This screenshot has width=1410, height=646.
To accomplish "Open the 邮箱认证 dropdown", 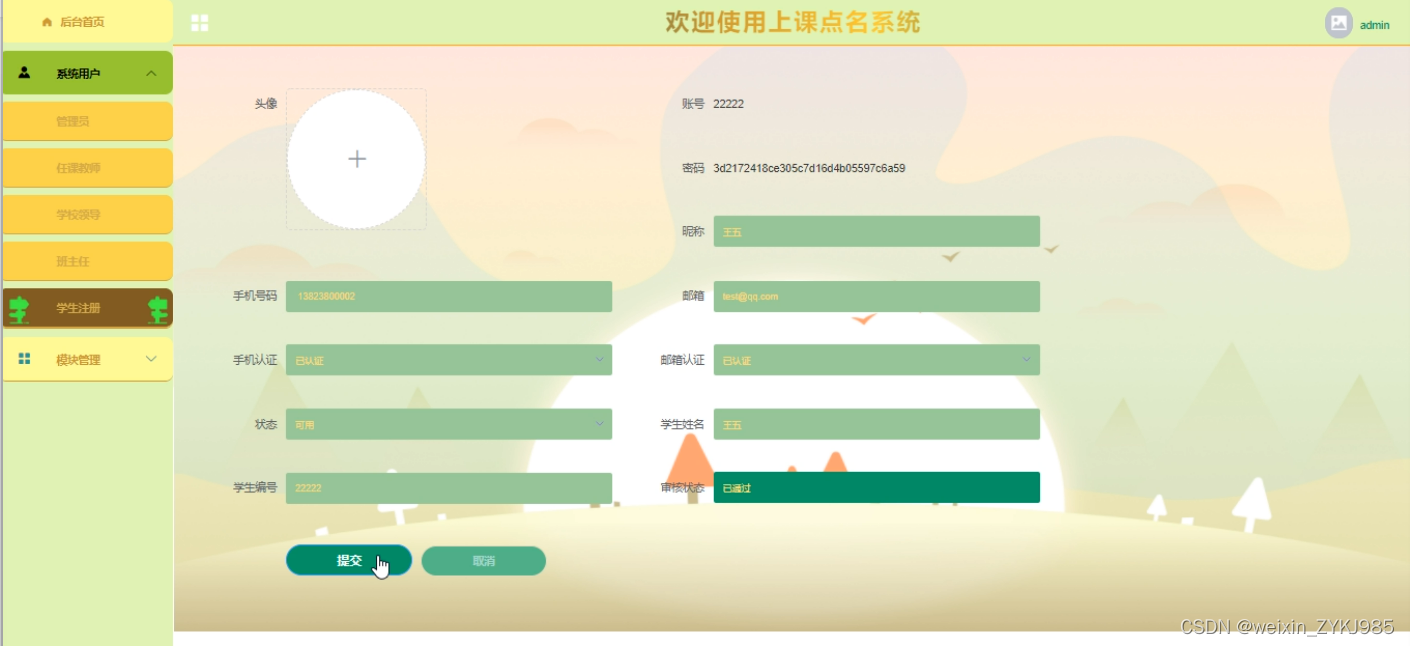I will point(877,360).
